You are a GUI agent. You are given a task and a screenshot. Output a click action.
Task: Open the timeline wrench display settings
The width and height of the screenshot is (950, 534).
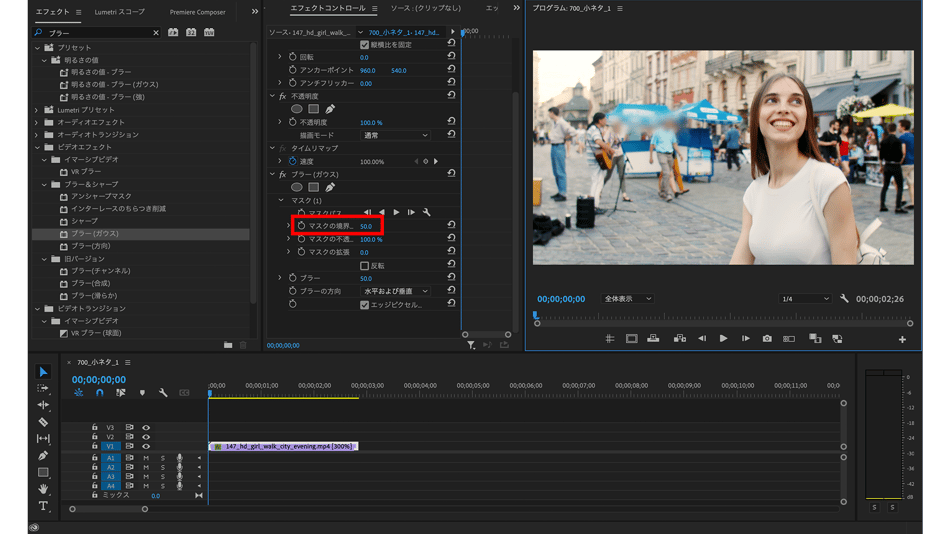pyautogui.click(x=163, y=393)
